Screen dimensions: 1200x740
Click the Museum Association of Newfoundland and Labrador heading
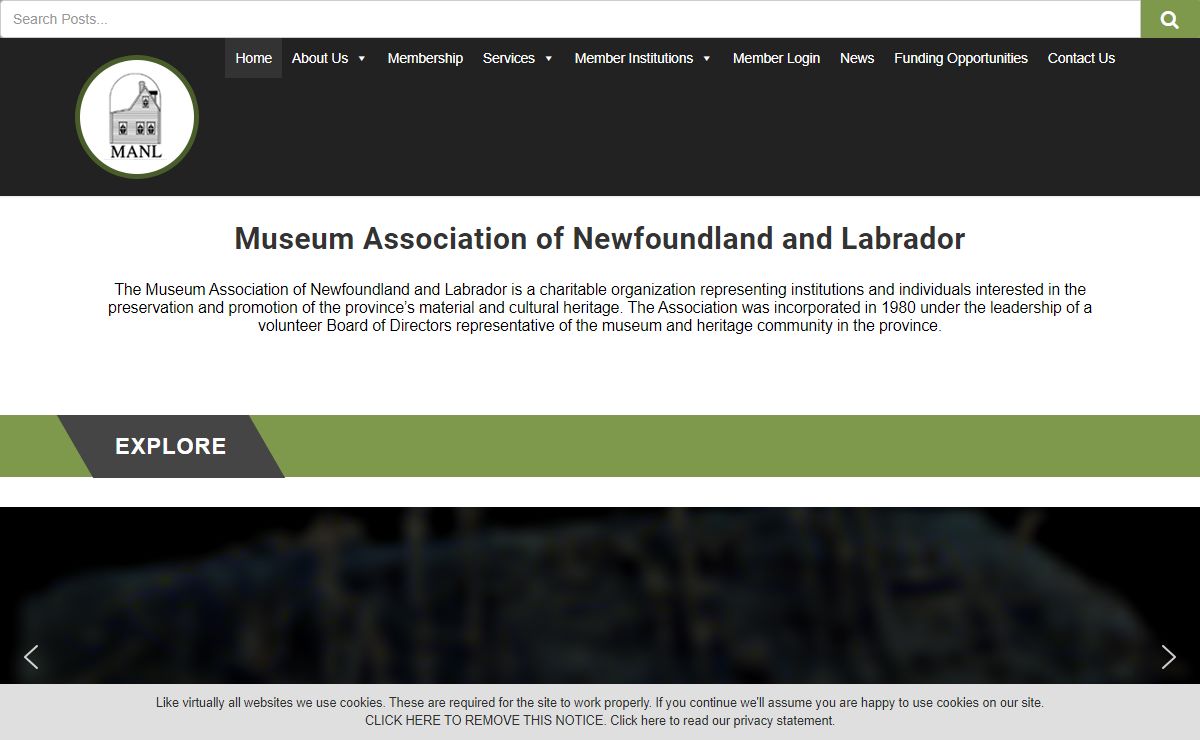pyautogui.click(x=600, y=239)
